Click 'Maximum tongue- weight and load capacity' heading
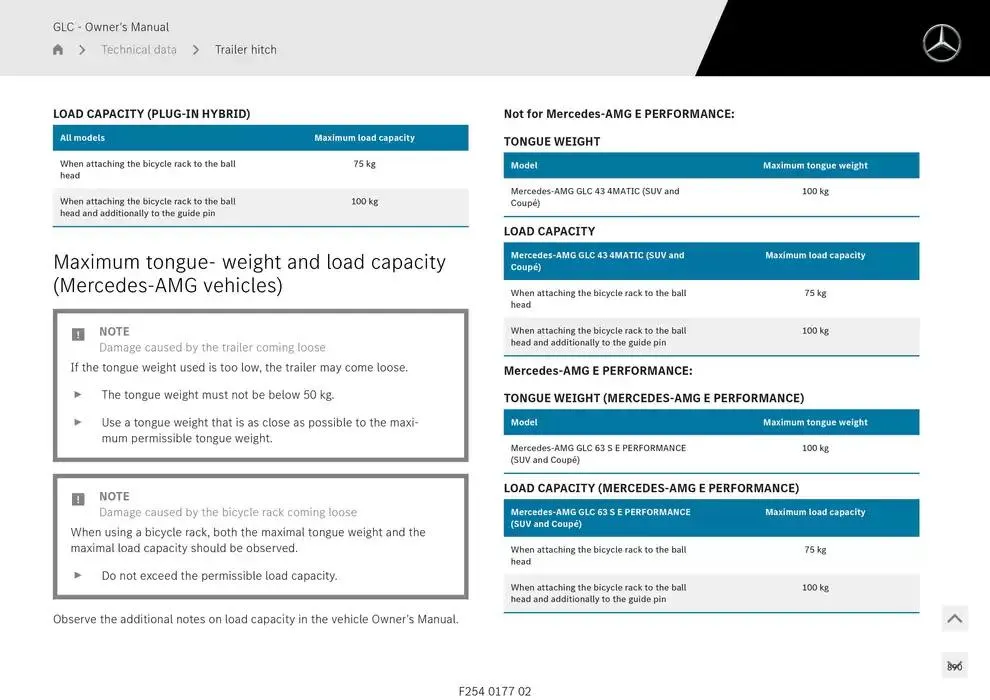 [249, 273]
